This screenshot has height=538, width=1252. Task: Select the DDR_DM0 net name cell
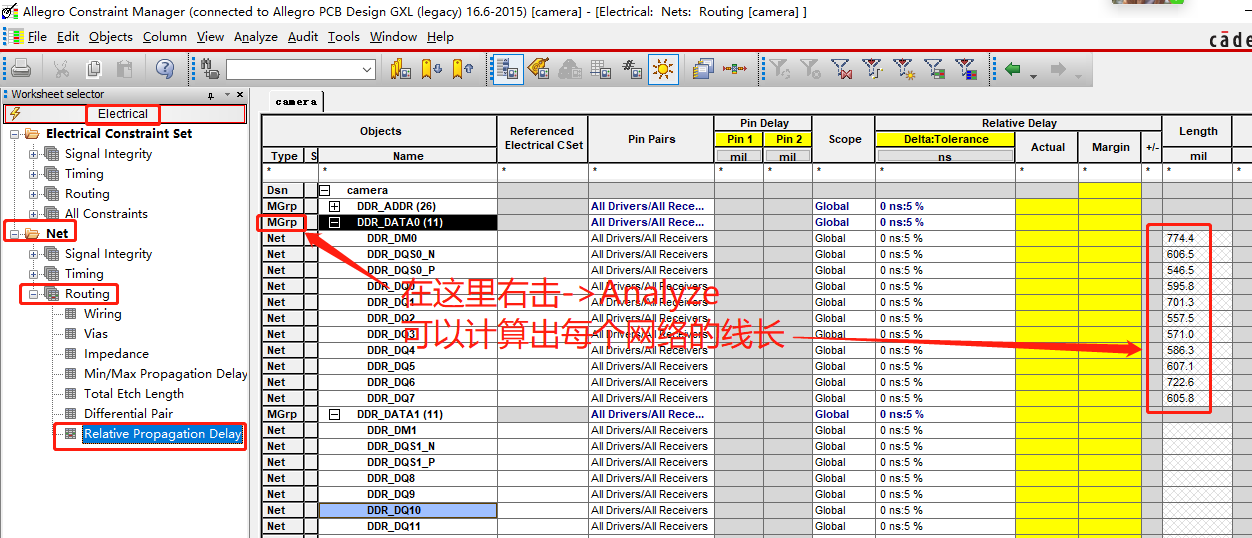pos(407,238)
